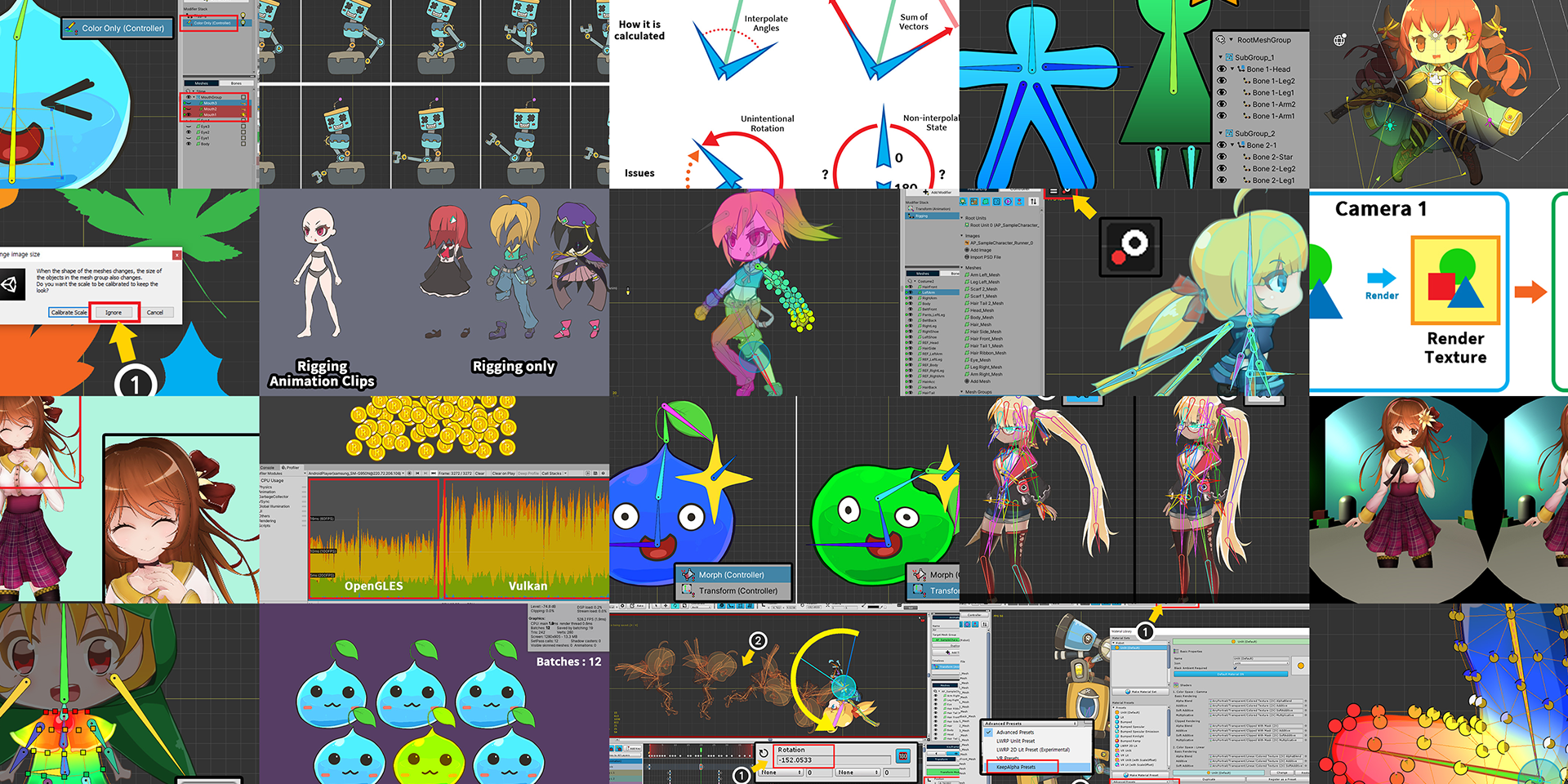Click the Rotation value field -152.0533
The image size is (1568, 784).
pos(834,760)
